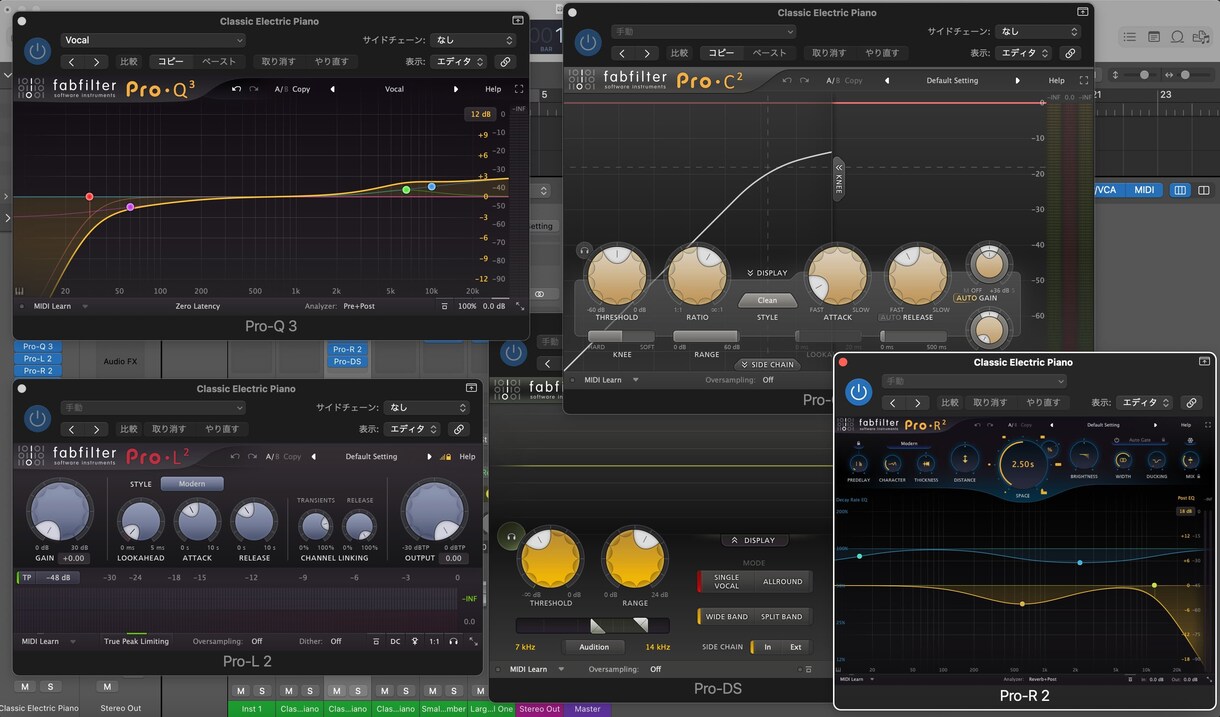Click the 比較 compare button in Pro-Q 3
Screen dimensions: 1220x717
point(129,61)
